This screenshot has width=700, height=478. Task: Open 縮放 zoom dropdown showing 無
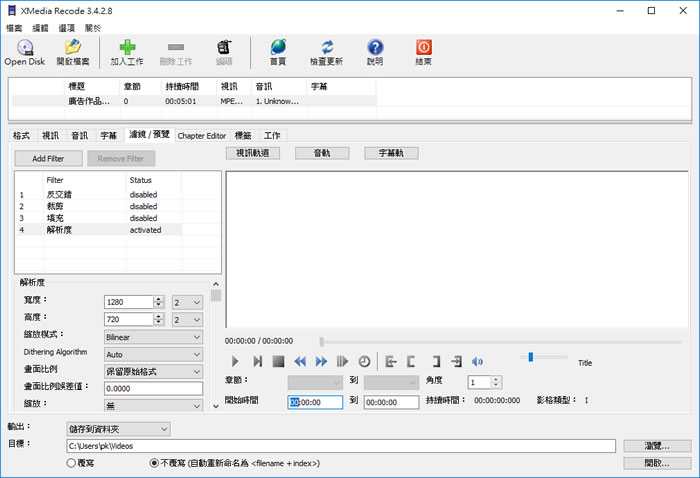(x=153, y=405)
